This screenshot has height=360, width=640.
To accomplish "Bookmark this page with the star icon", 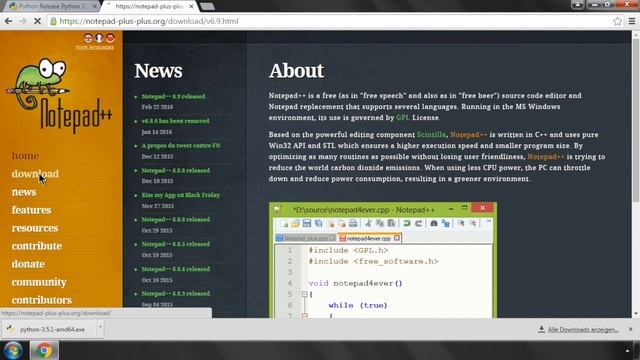I will [x=617, y=21].
